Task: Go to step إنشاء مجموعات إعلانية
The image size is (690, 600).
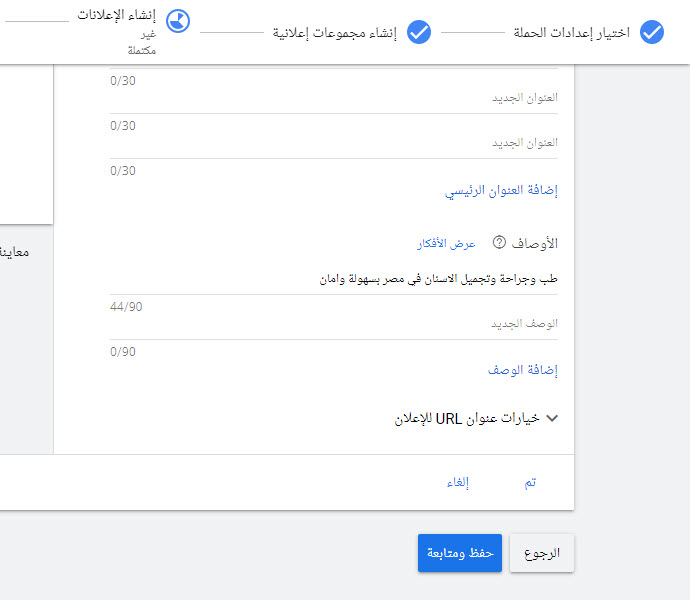Action: click(334, 33)
